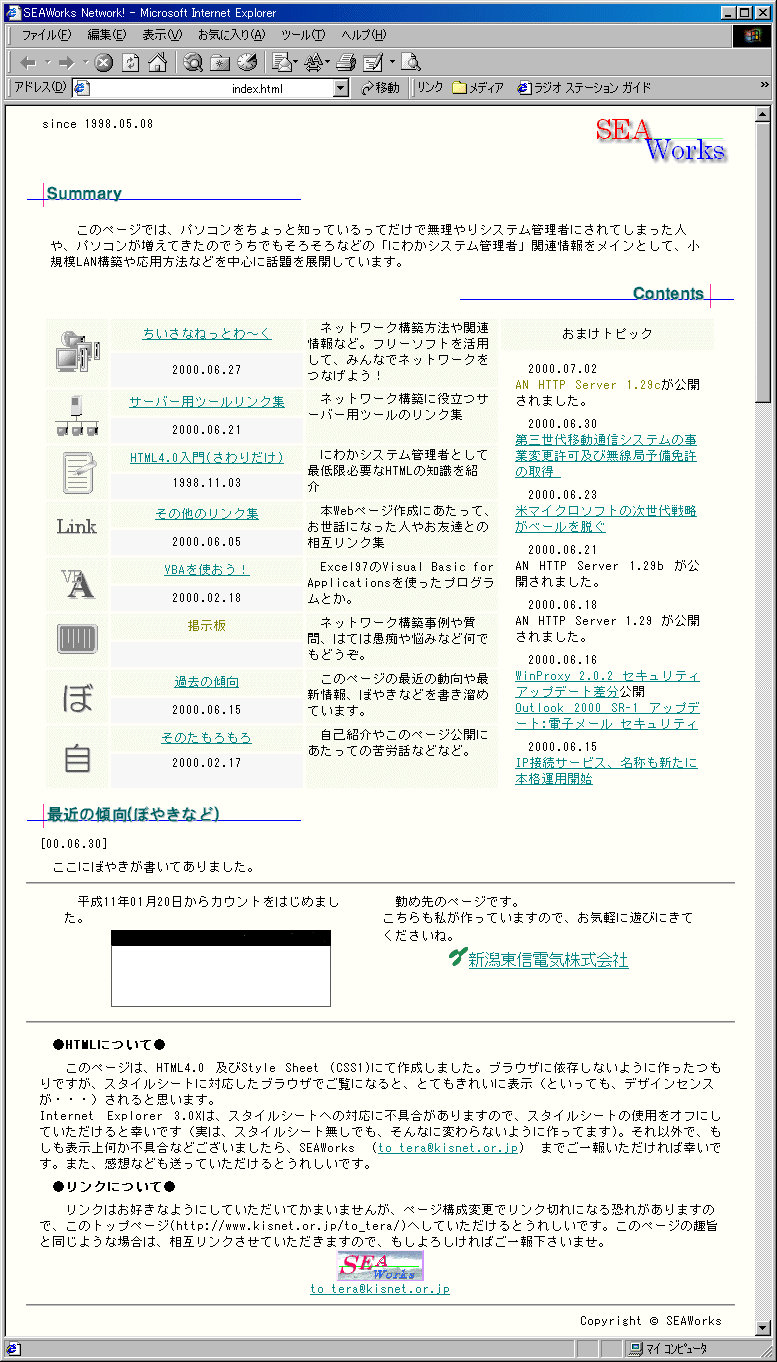Click the Windows flag logo in menu bar
Screen dimensions: 777x1362
pos(750,35)
